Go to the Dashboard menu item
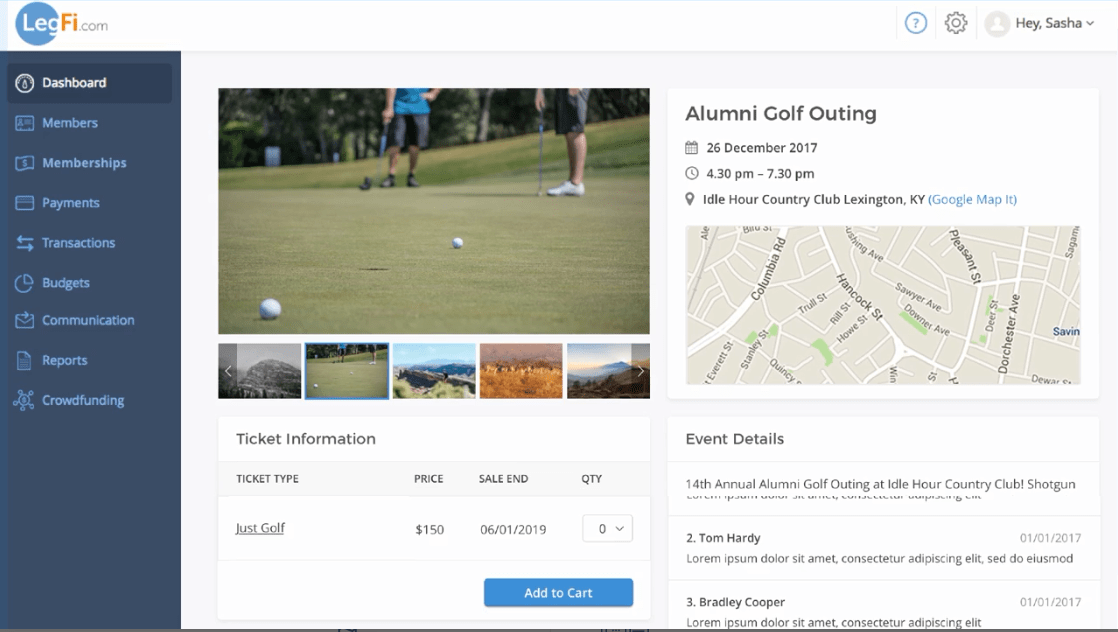The width and height of the screenshot is (1118, 632). [74, 83]
